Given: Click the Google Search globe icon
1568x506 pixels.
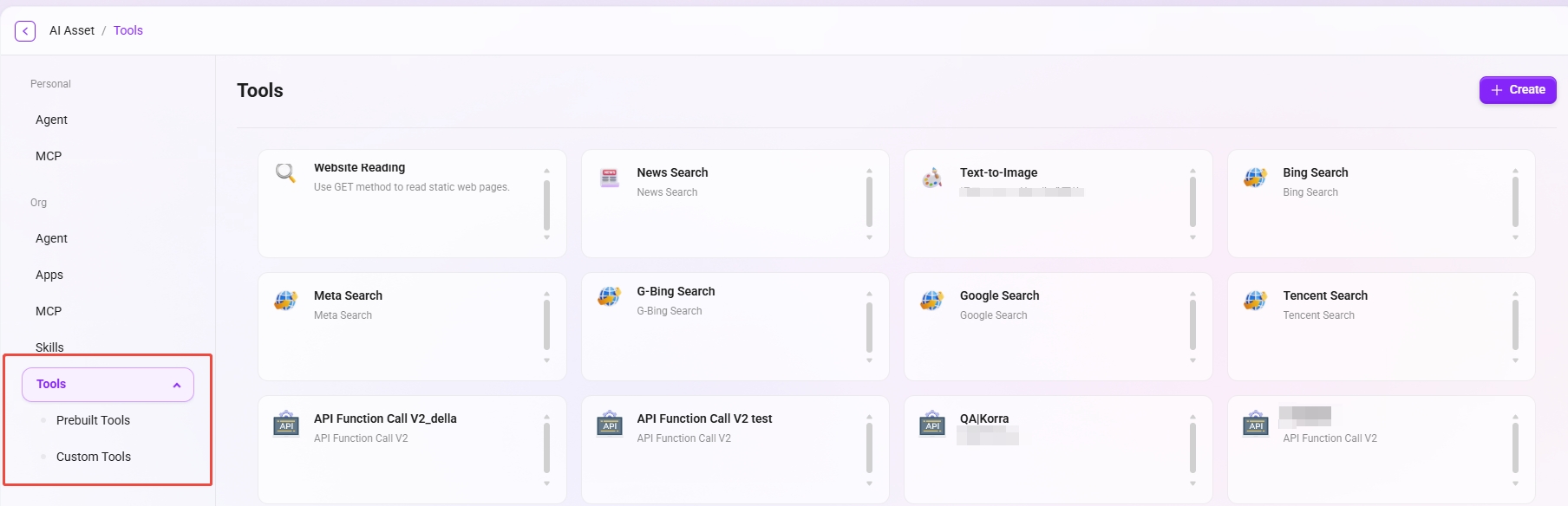Looking at the screenshot, I should pos(932,301).
